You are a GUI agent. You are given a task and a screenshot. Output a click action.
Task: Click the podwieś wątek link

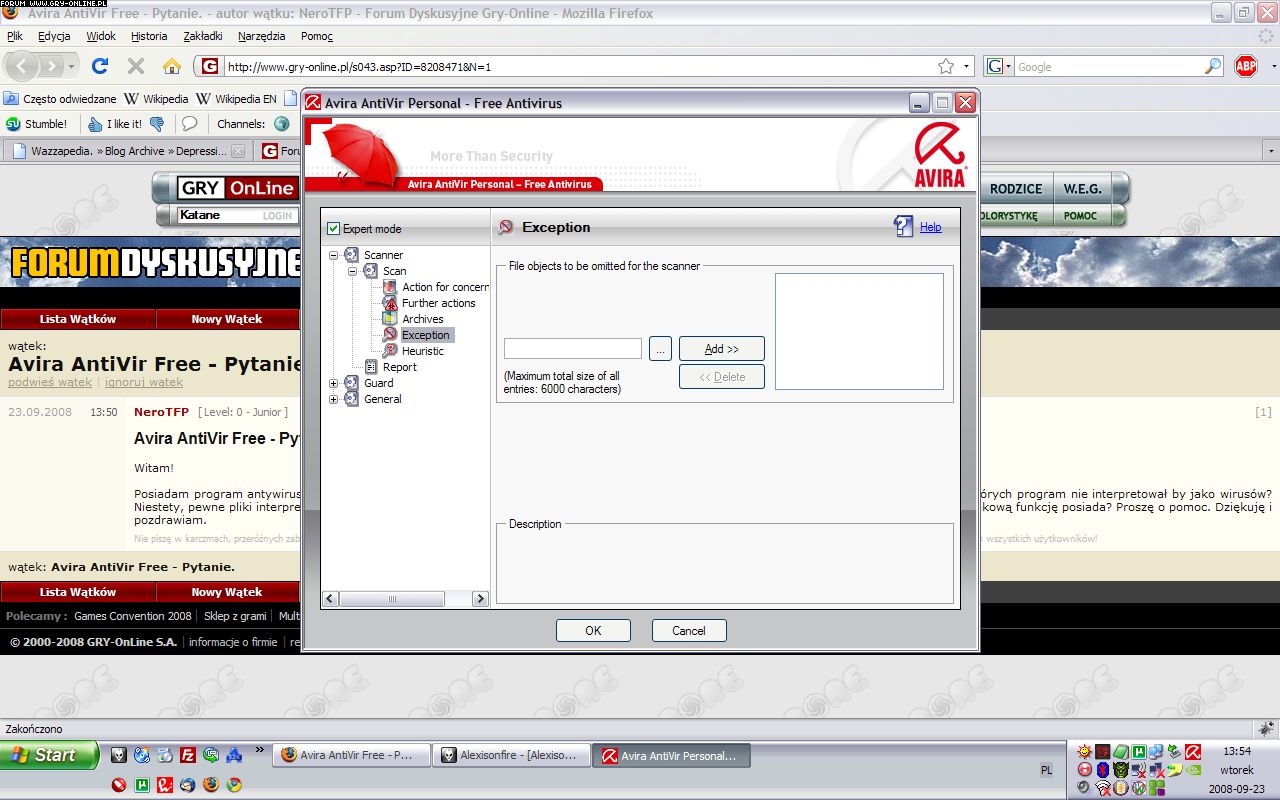[x=50, y=382]
